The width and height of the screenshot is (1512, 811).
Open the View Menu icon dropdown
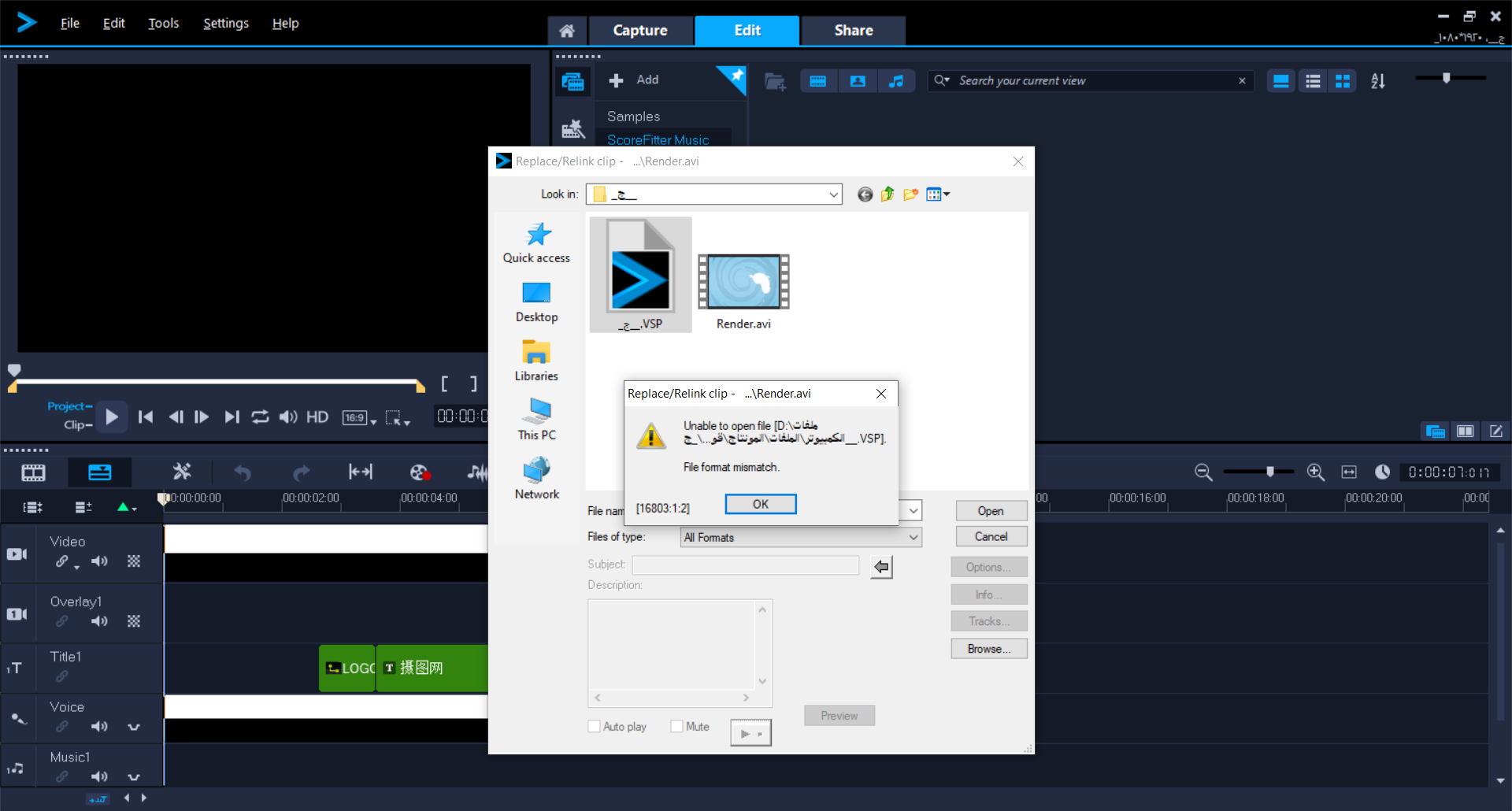point(938,194)
